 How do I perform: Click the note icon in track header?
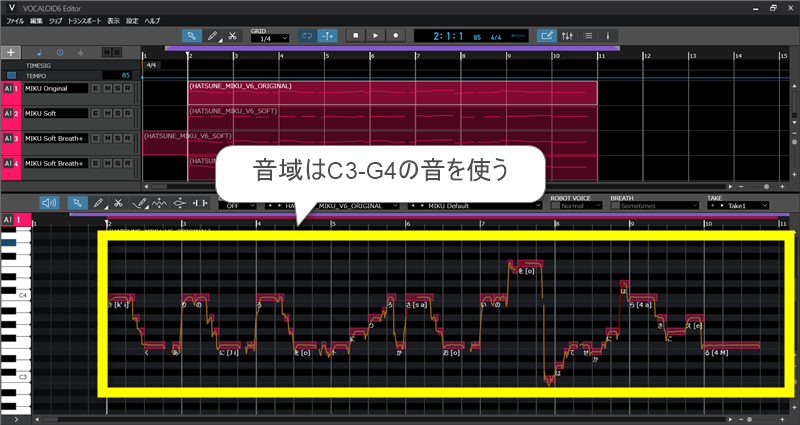pyautogui.click(x=40, y=53)
